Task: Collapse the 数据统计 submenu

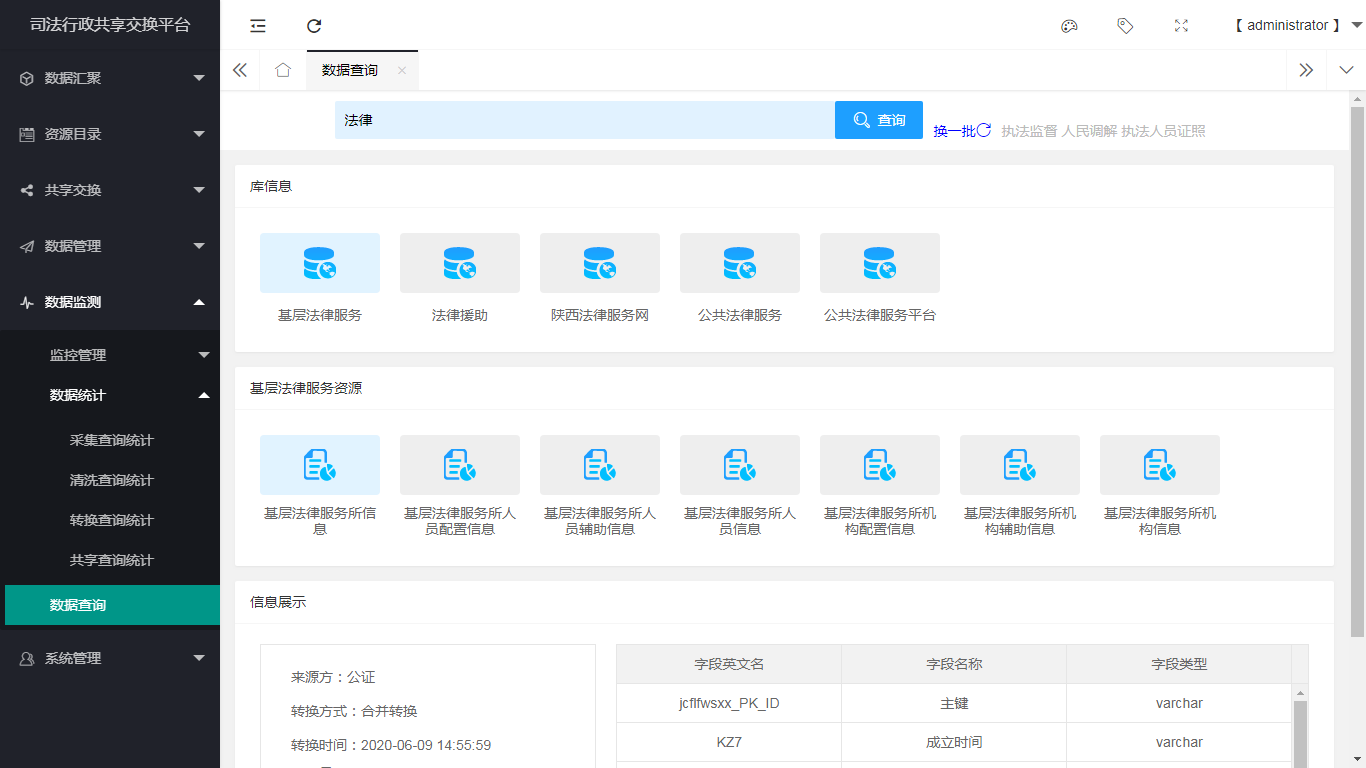Action: click(110, 395)
